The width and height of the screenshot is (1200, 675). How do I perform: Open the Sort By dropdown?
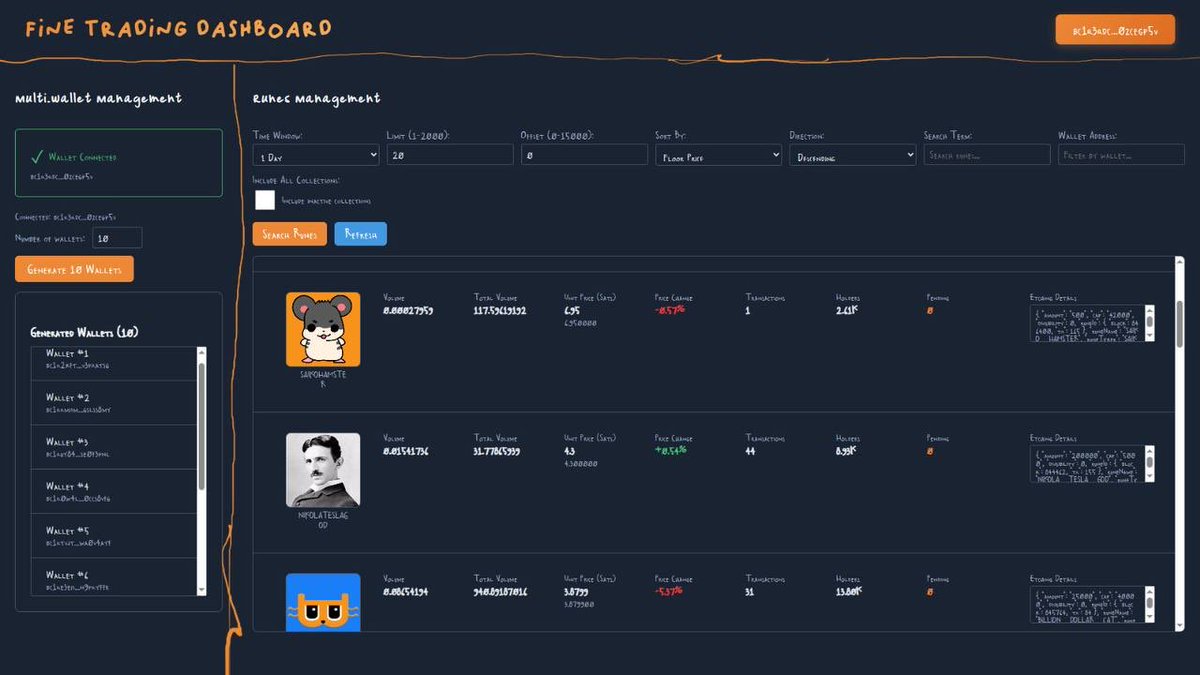click(x=718, y=155)
